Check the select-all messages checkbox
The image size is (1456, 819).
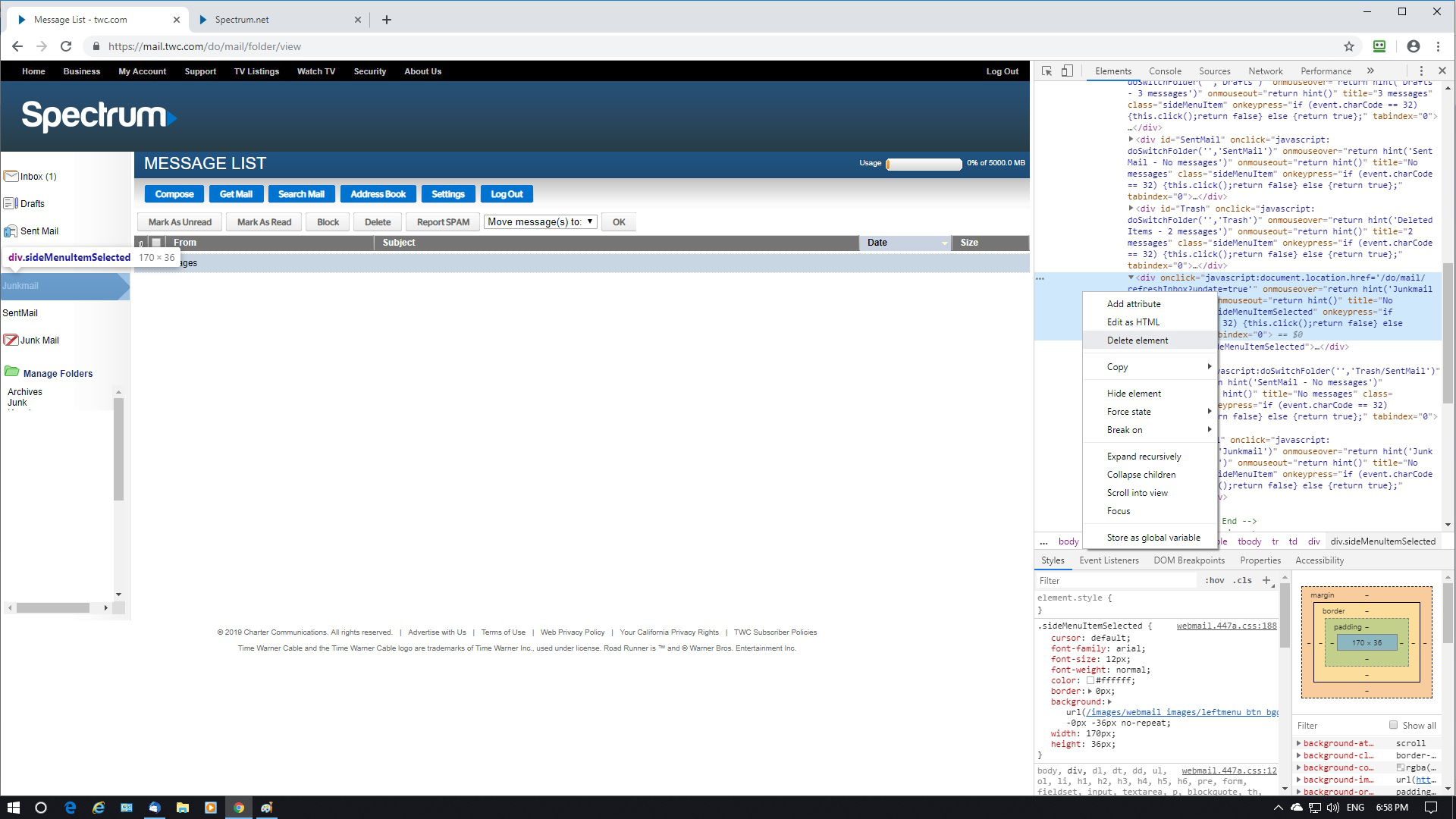pos(156,243)
